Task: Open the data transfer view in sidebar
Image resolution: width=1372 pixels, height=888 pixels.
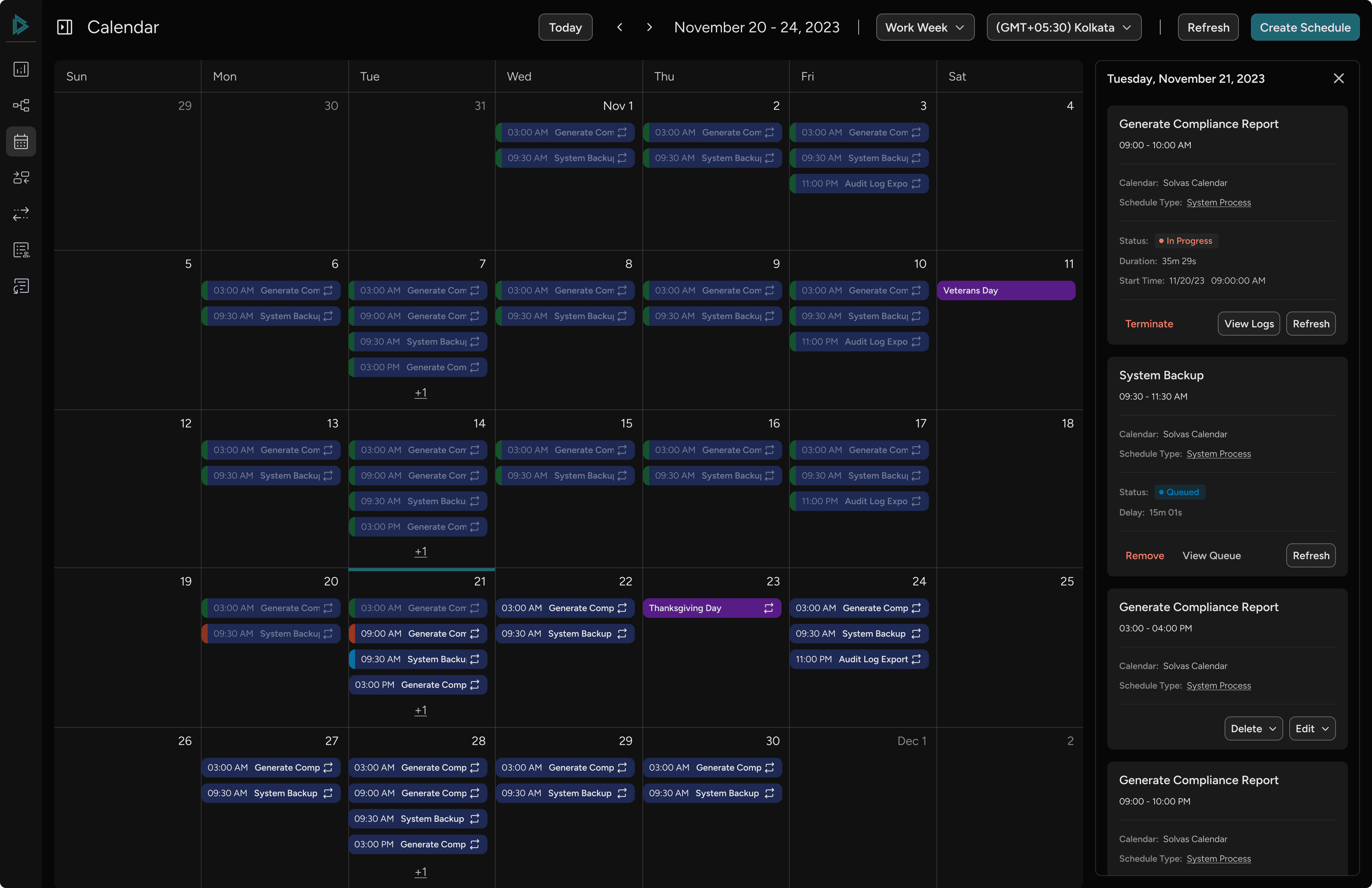Action: tap(21, 214)
